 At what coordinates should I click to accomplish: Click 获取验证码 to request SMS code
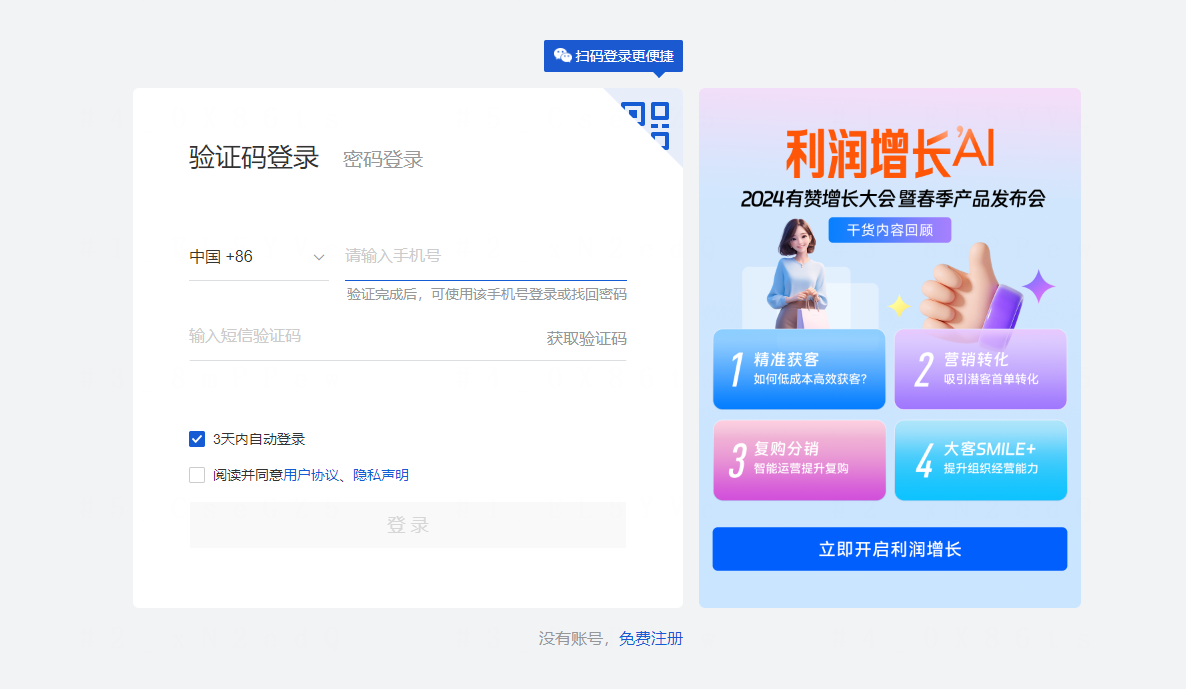click(586, 339)
